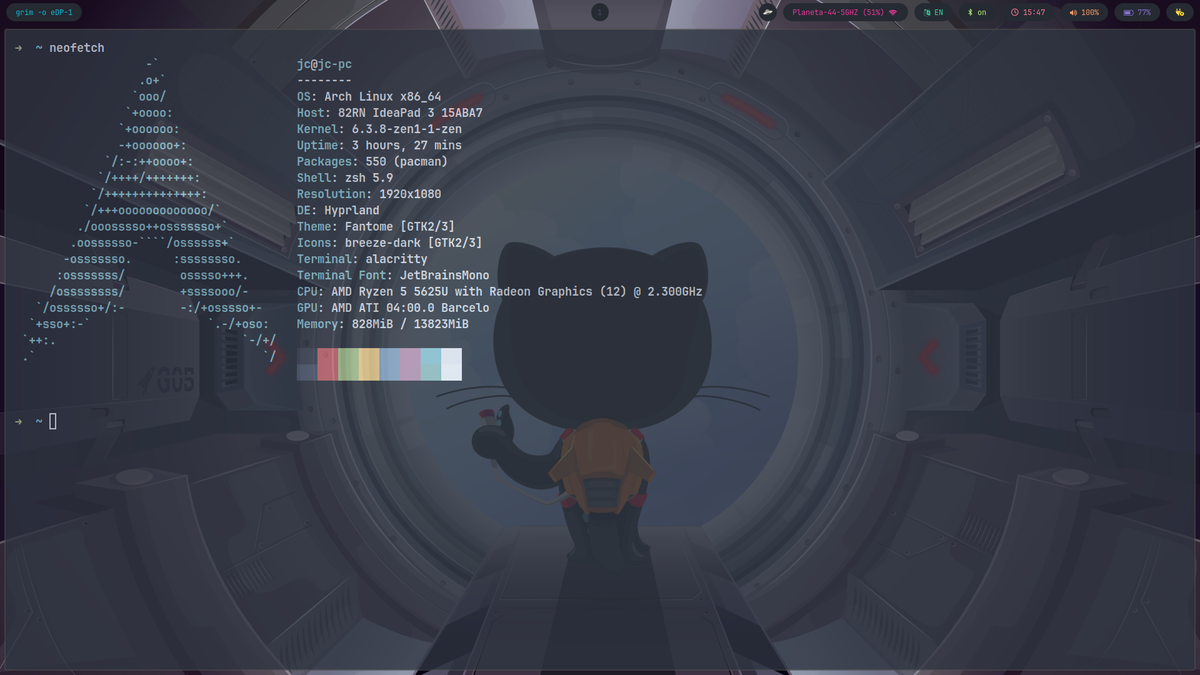
Task: Select workspace 1 in the bar center
Action: pyautogui.click(x=600, y=12)
